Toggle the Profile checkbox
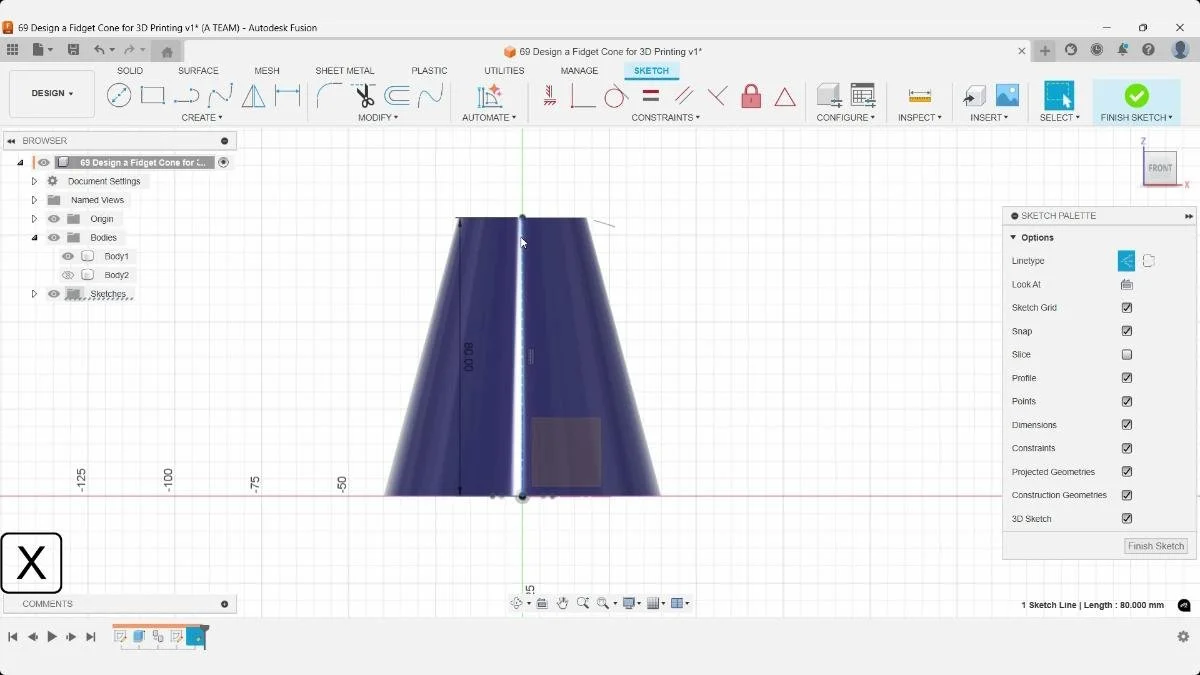The image size is (1200, 675). click(1127, 378)
